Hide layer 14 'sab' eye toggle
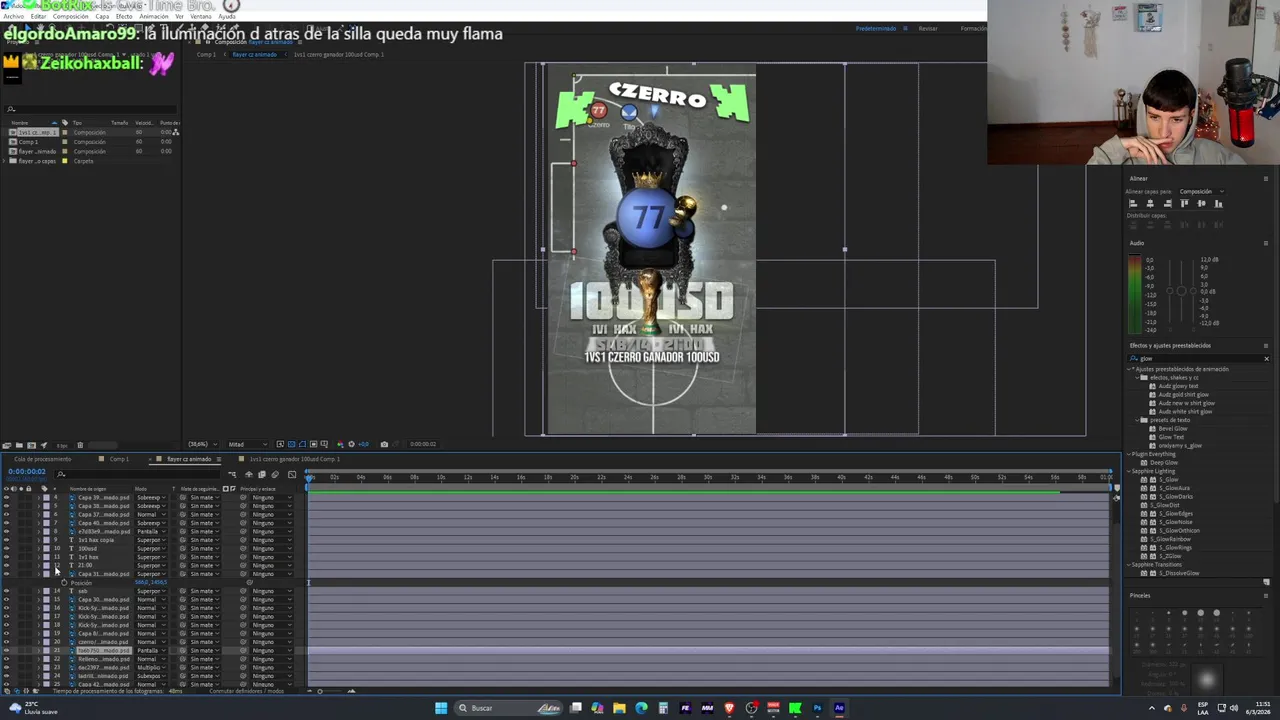 tap(6, 591)
